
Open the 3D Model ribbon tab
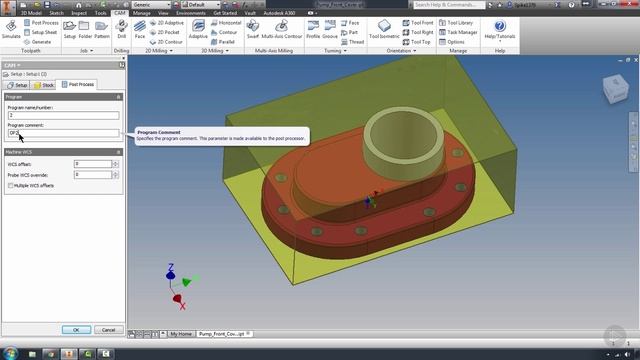tap(31, 13)
